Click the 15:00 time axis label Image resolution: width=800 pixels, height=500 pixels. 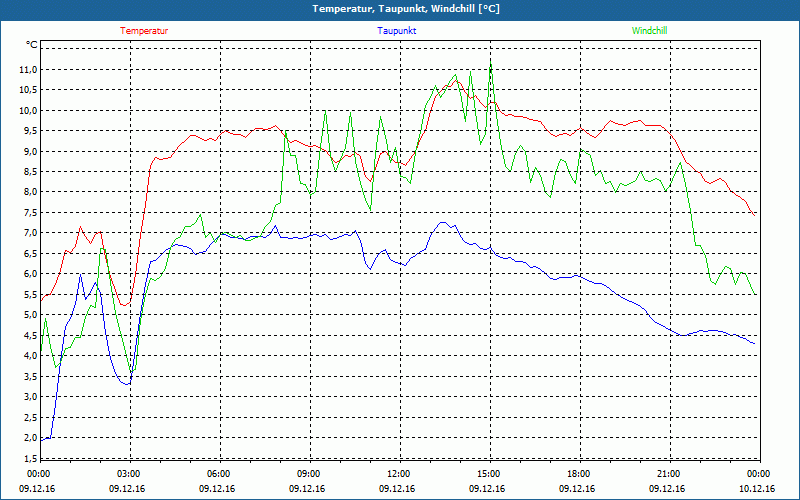click(489, 474)
